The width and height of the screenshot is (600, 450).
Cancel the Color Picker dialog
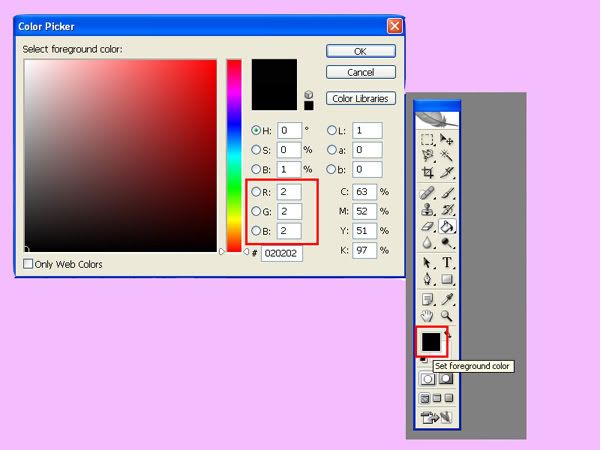coord(360,72)
